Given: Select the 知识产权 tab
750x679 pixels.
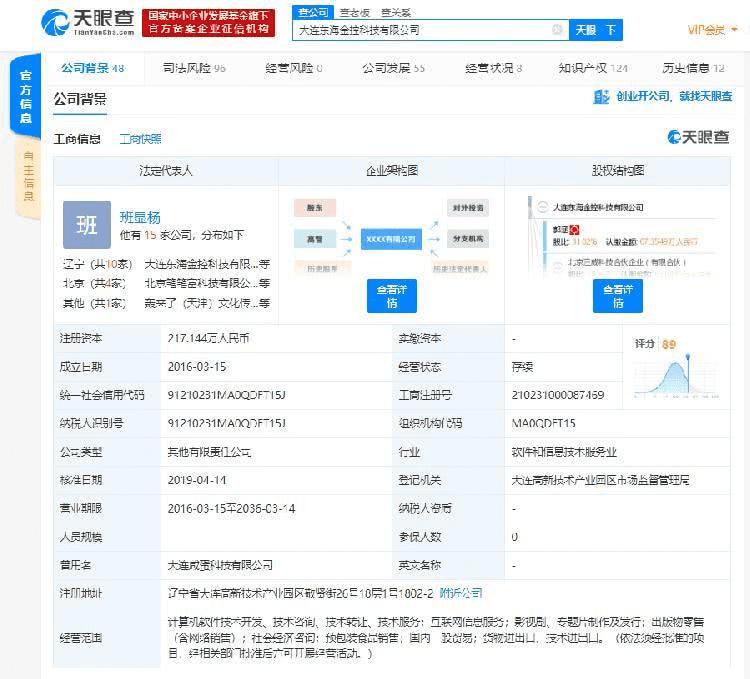Looking at the screenshot, I should pos(593,68).
